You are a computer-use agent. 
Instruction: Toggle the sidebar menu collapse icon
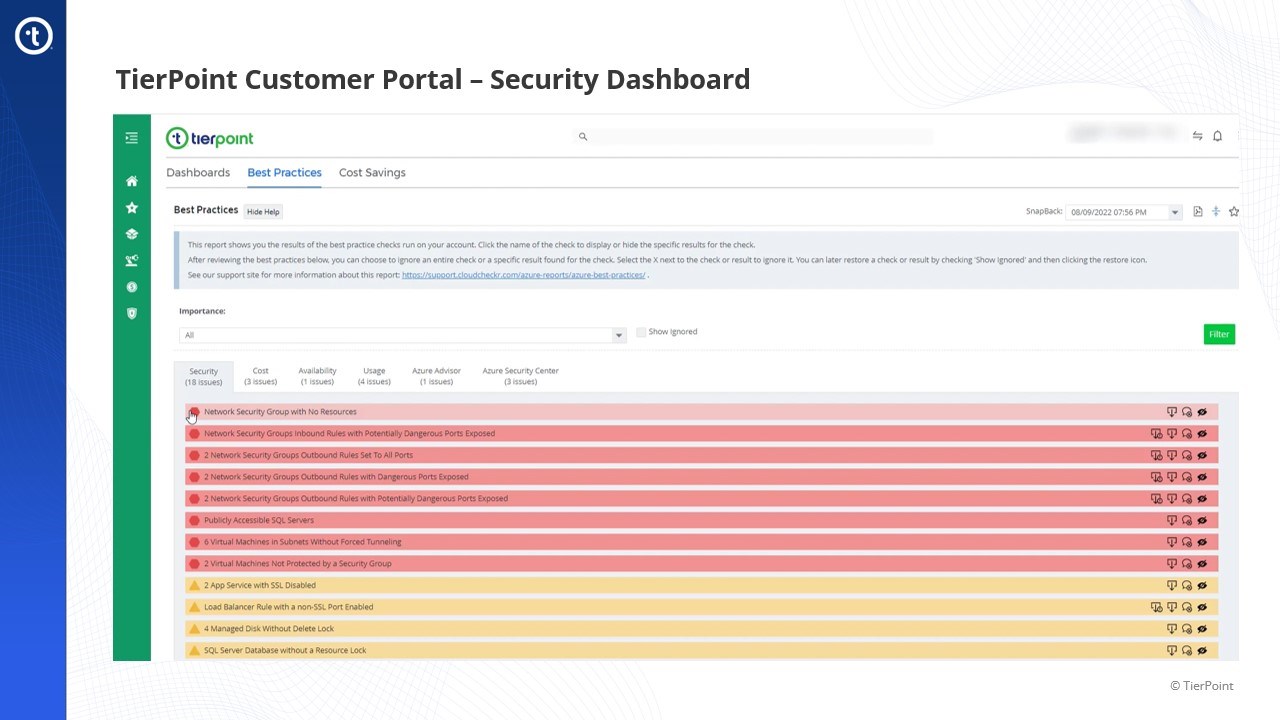[x=131, y=138]
